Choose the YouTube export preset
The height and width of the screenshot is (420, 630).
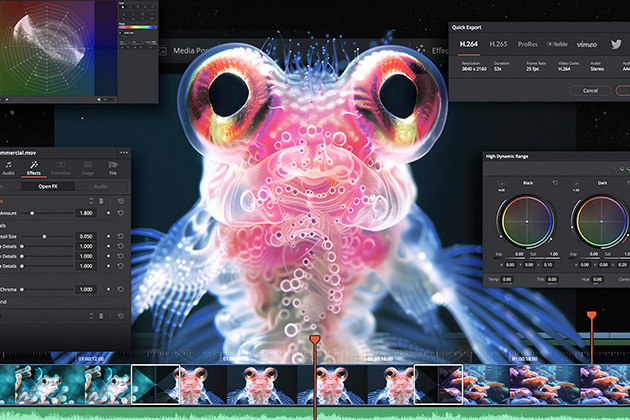click(557, 44)
